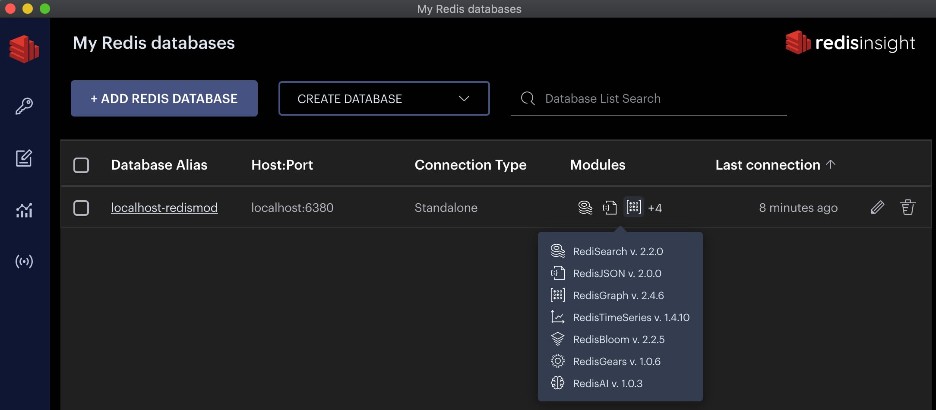Tick the select-all checkbox in the table header
This screenshot has width=936, height=410.
81,165
